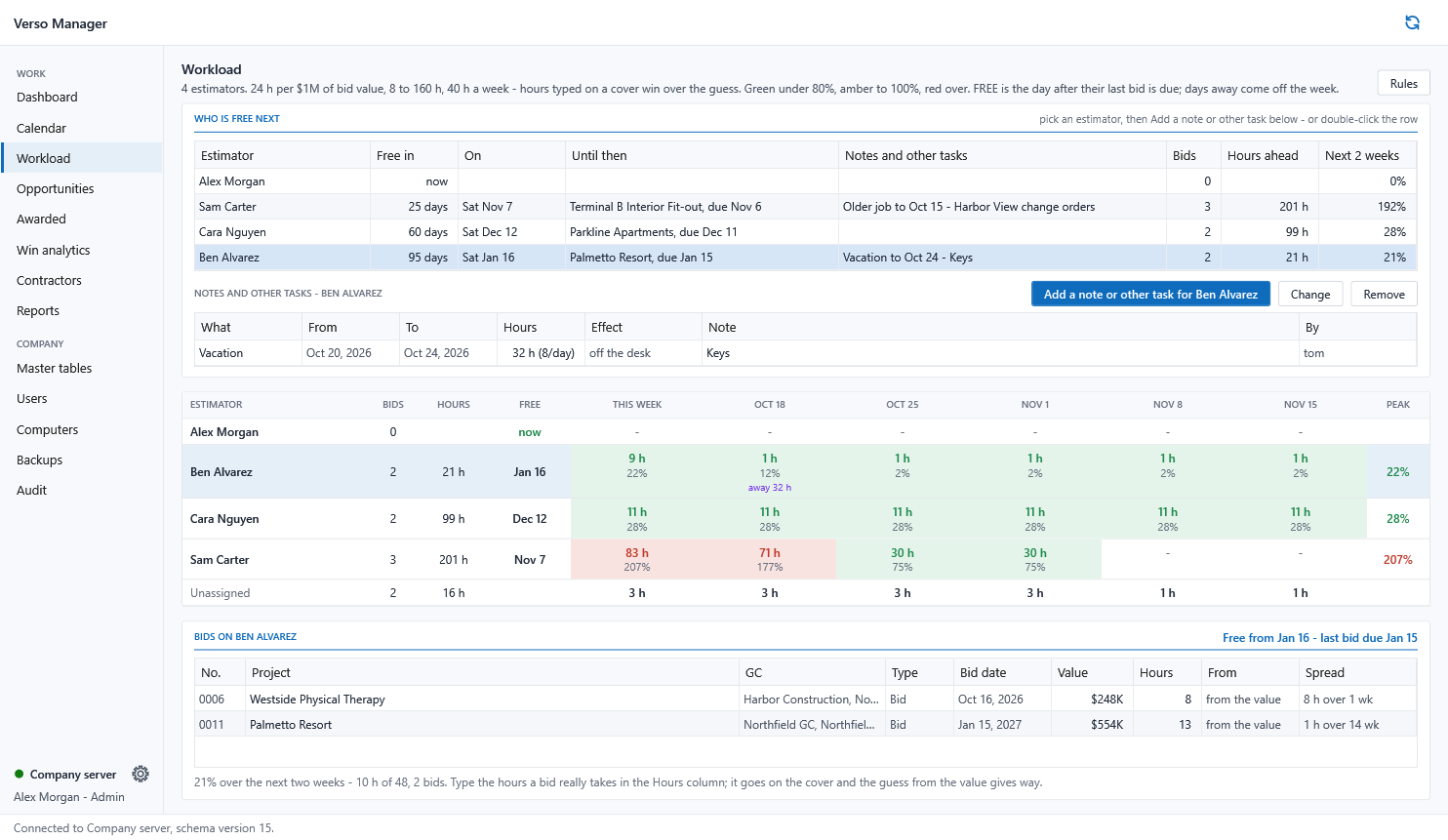Click the Rules button
This screenshot has height=840, width=1448.
1403,83
